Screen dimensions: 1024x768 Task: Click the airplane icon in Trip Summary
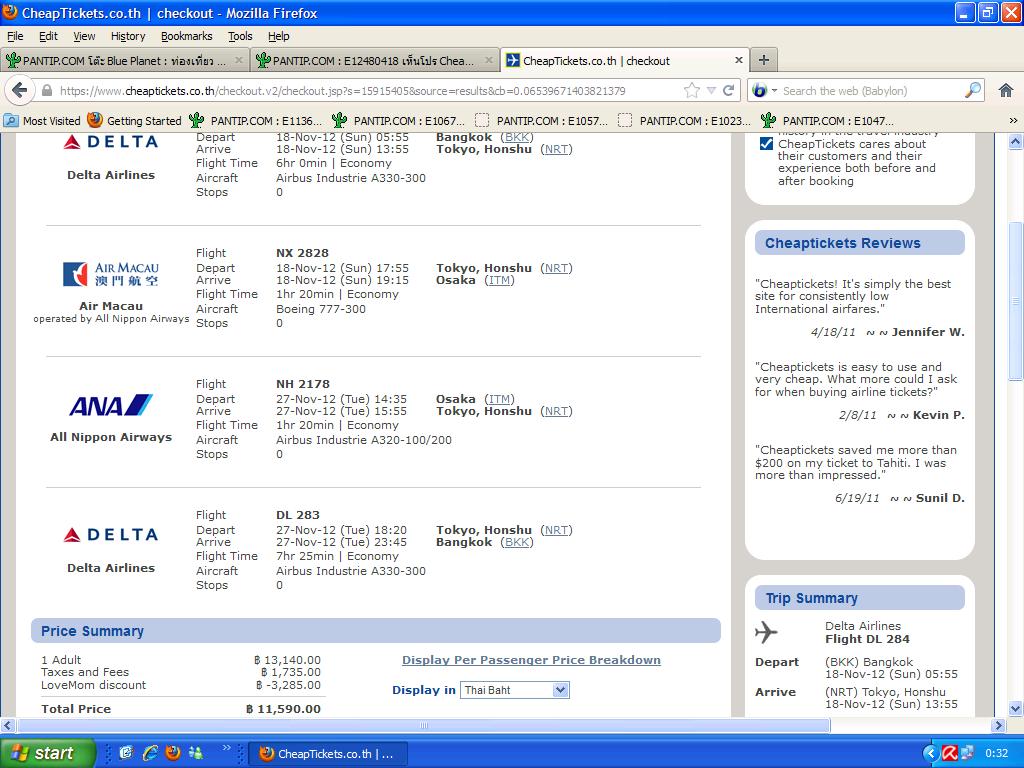[766, 632]
